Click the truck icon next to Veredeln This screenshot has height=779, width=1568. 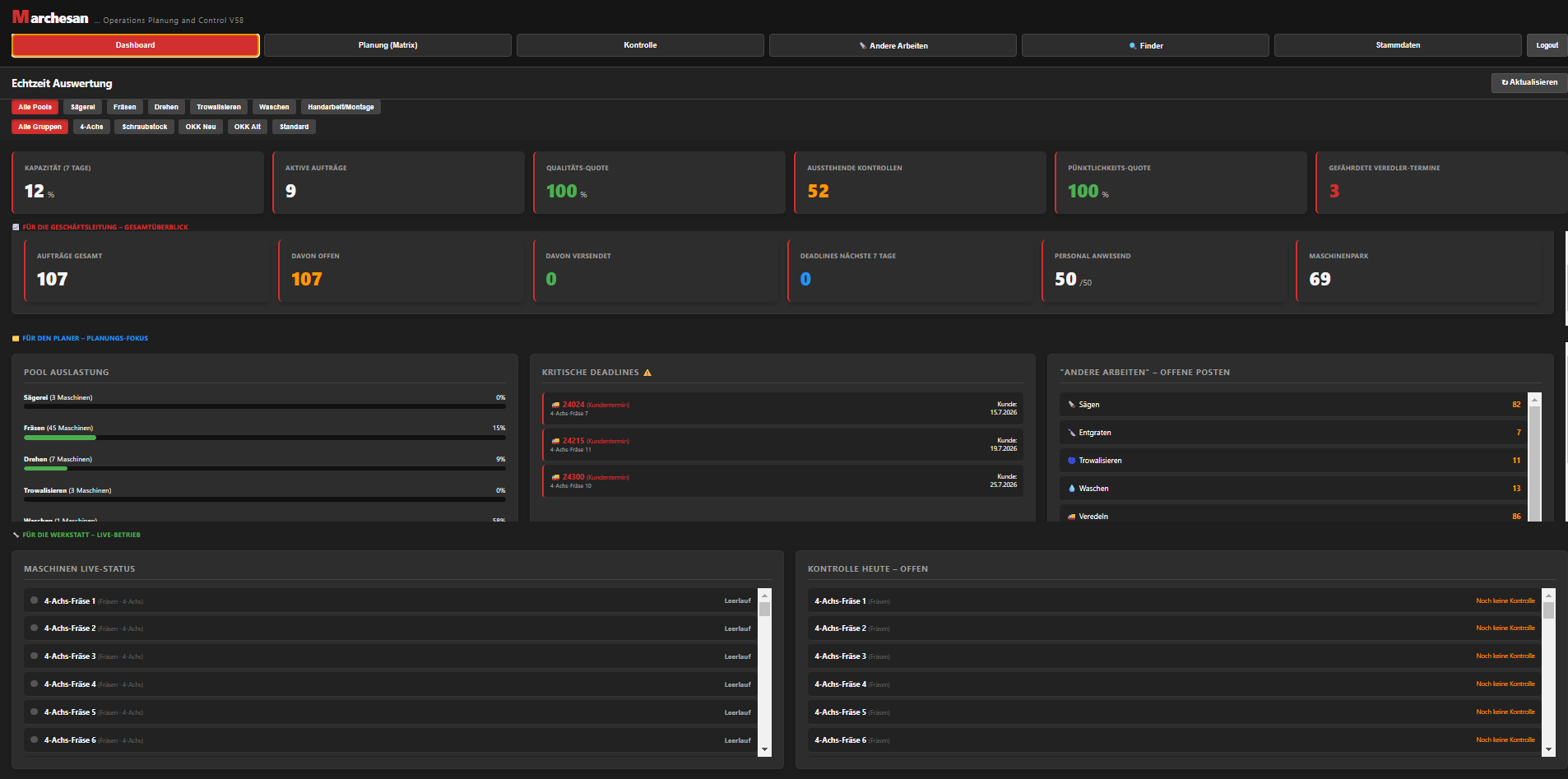(x=1071, y=517)
